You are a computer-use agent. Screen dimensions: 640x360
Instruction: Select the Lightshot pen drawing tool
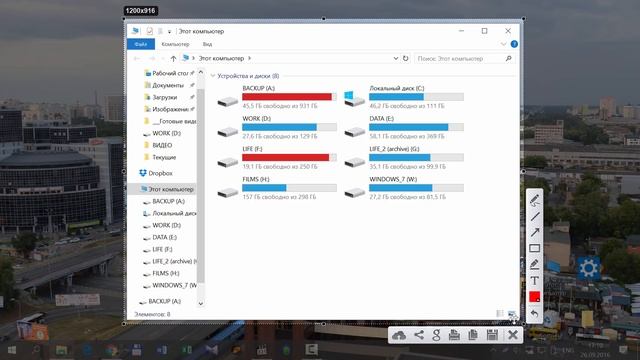[x=535, y=200]
